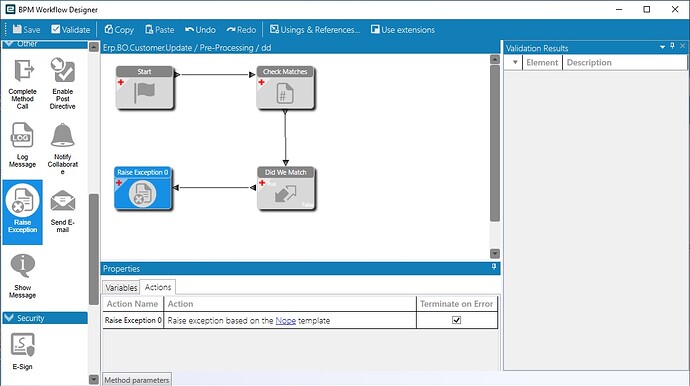The height and width of the screenshot is (386, 690).
Task: Select the Raise Exception 0 node
Action: [x=143, y=188]
